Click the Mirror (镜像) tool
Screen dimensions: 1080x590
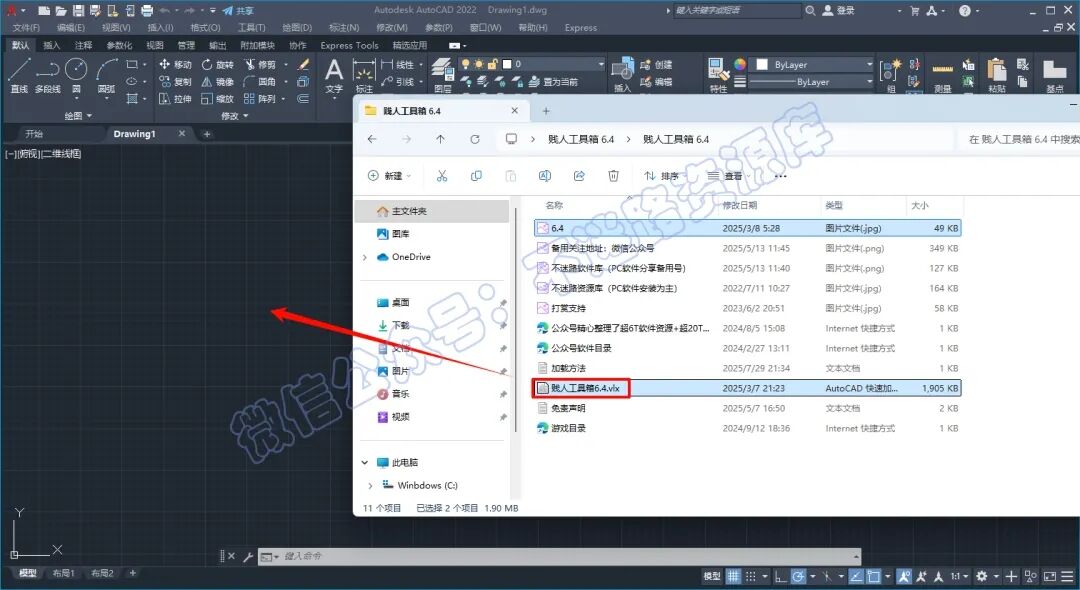(217, 81)
